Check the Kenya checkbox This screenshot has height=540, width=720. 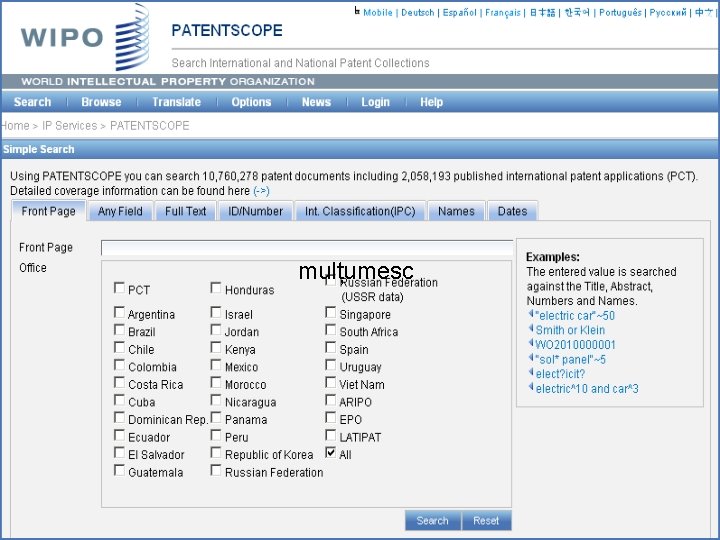[215, 348]
